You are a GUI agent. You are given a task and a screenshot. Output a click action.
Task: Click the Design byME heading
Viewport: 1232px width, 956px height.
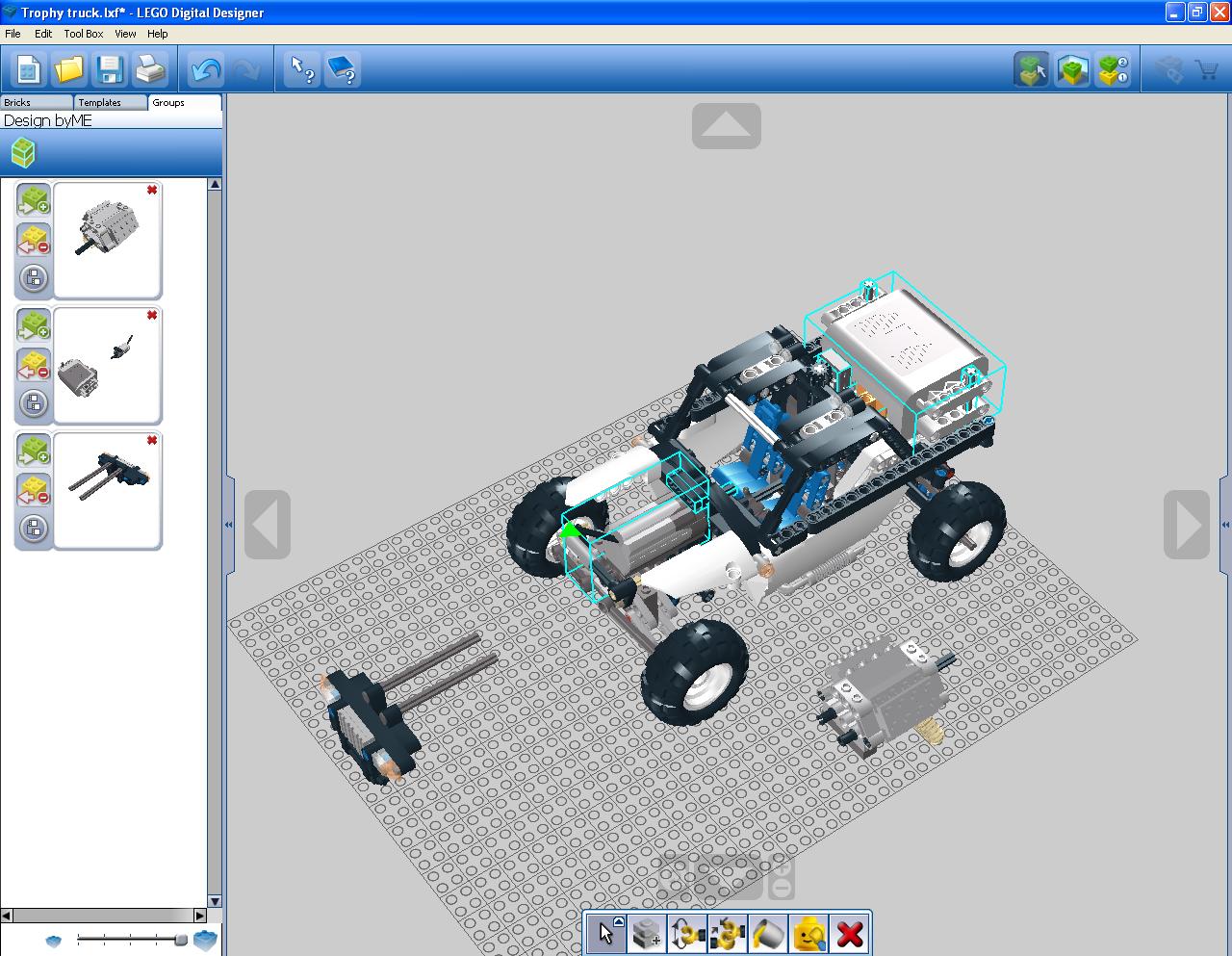tap(48, 120)
